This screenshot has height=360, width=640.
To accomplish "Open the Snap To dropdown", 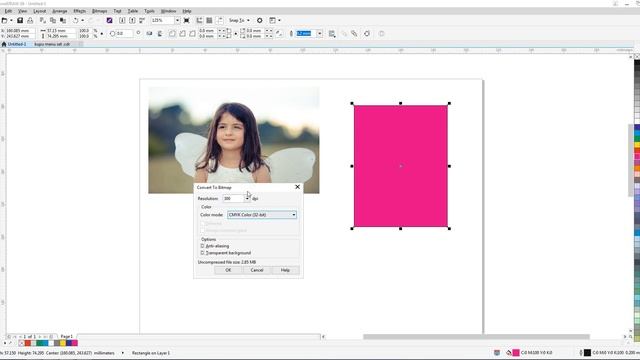I will pos(239,20).
